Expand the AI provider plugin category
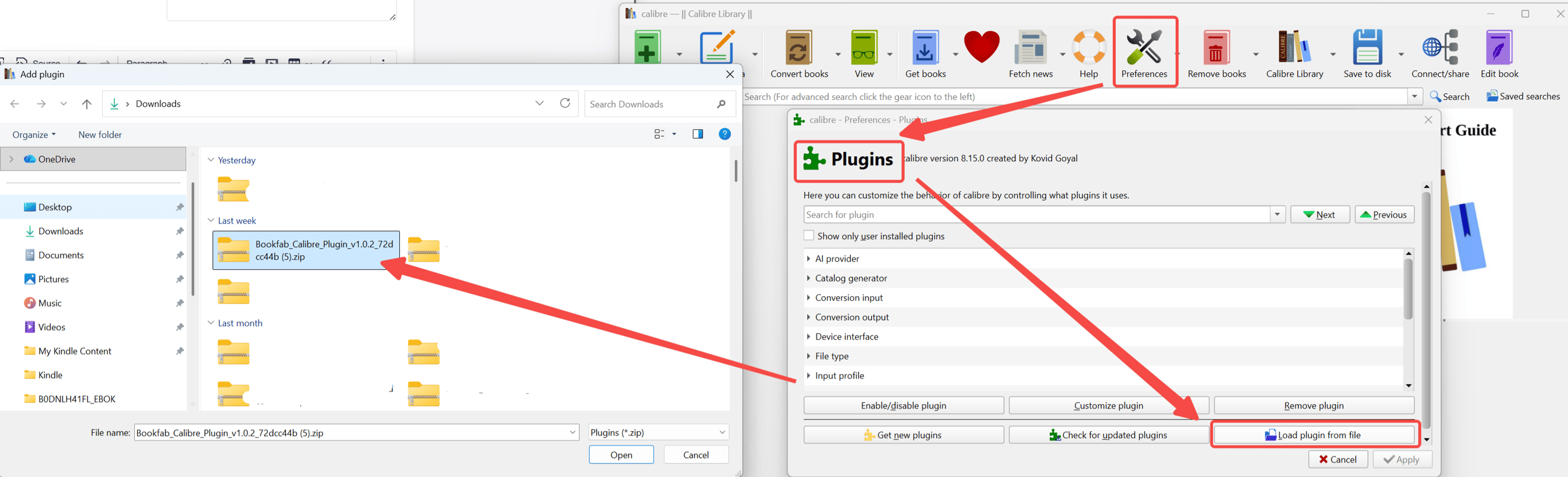Viewport: 1568px width, 477px height. click(x=809, y=259)
